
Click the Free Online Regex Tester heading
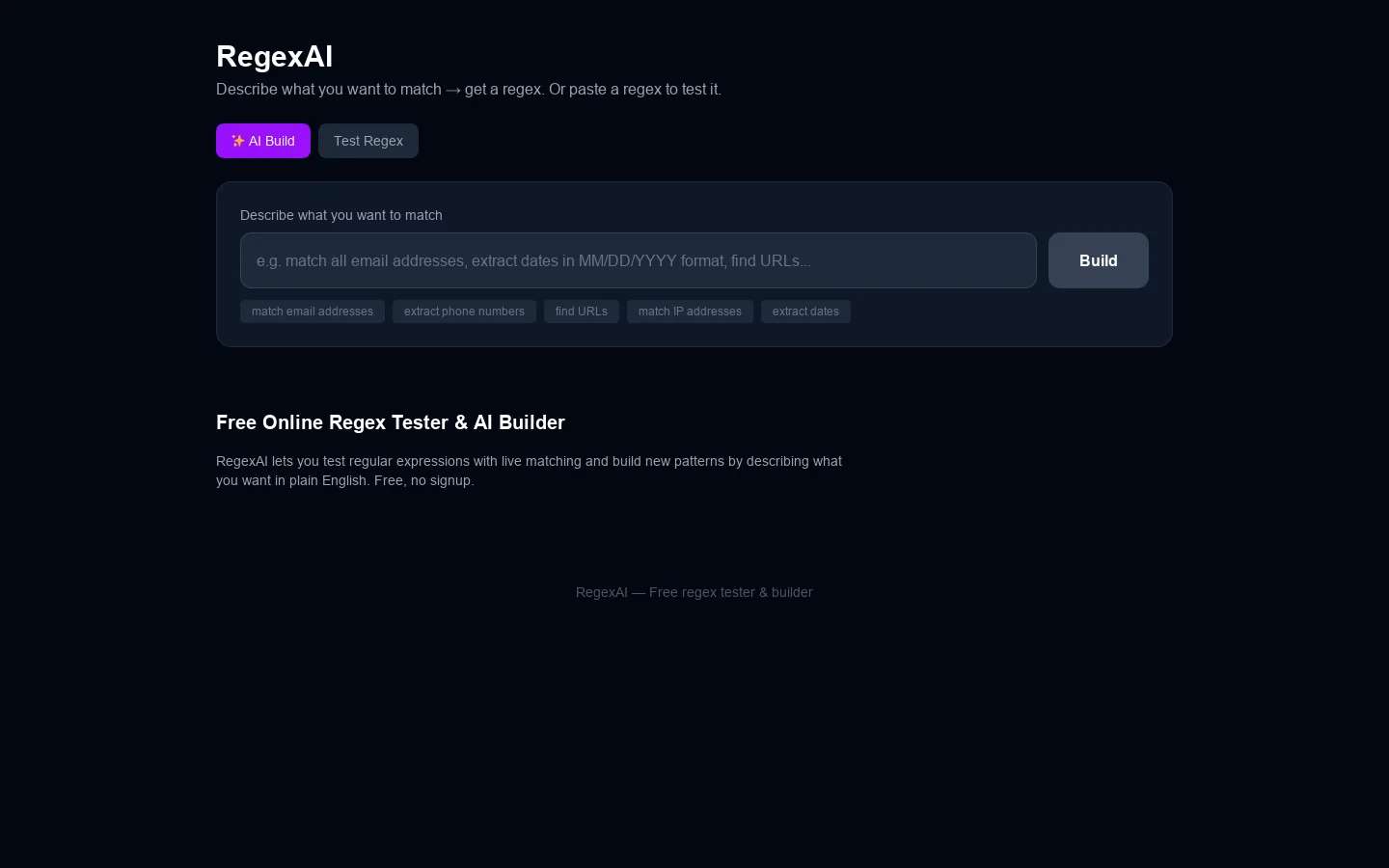coord(391,422)
